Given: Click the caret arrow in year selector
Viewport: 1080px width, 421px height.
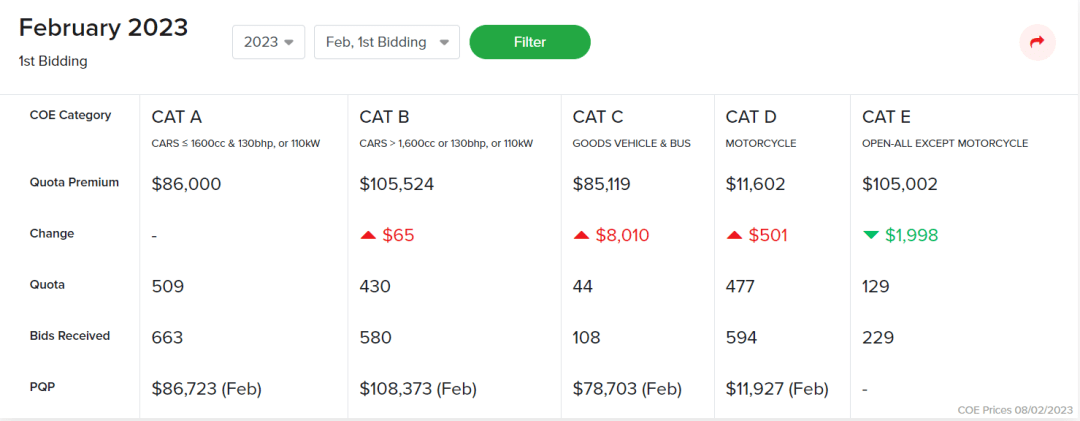Looking at the screenshot, I should point(289,43).
